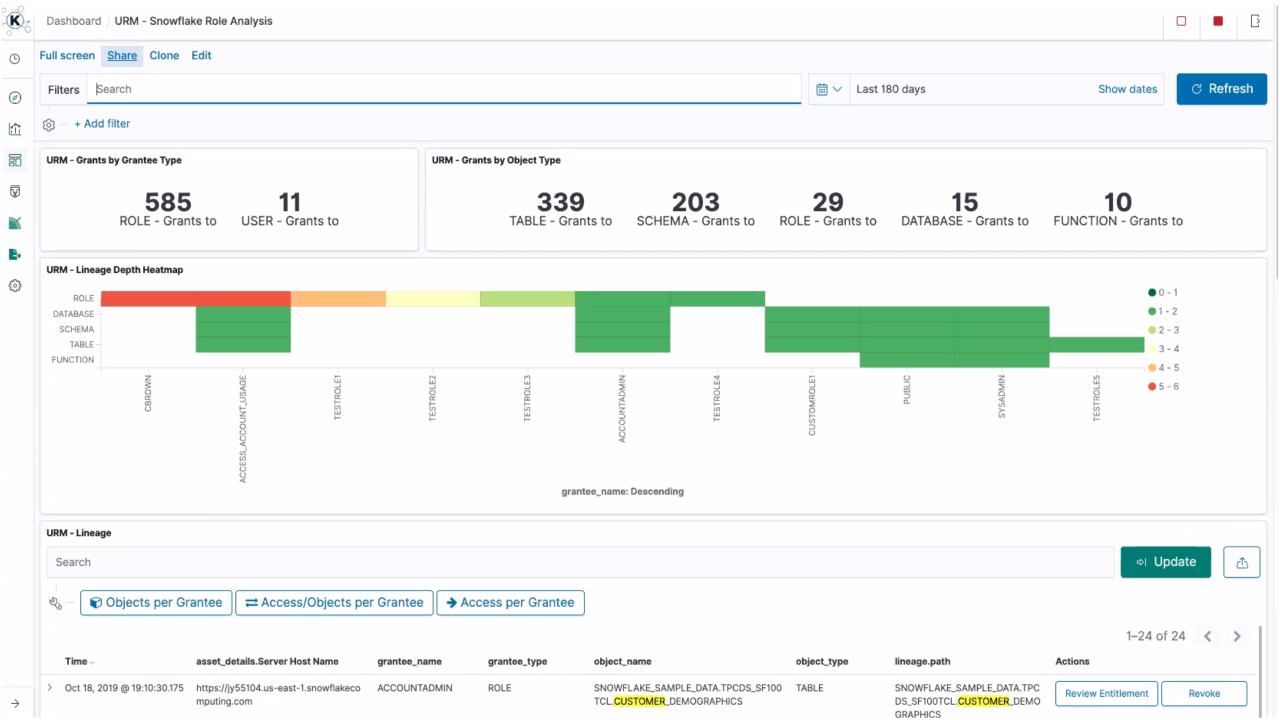Open the Share menu item

(x=122, y=55)
